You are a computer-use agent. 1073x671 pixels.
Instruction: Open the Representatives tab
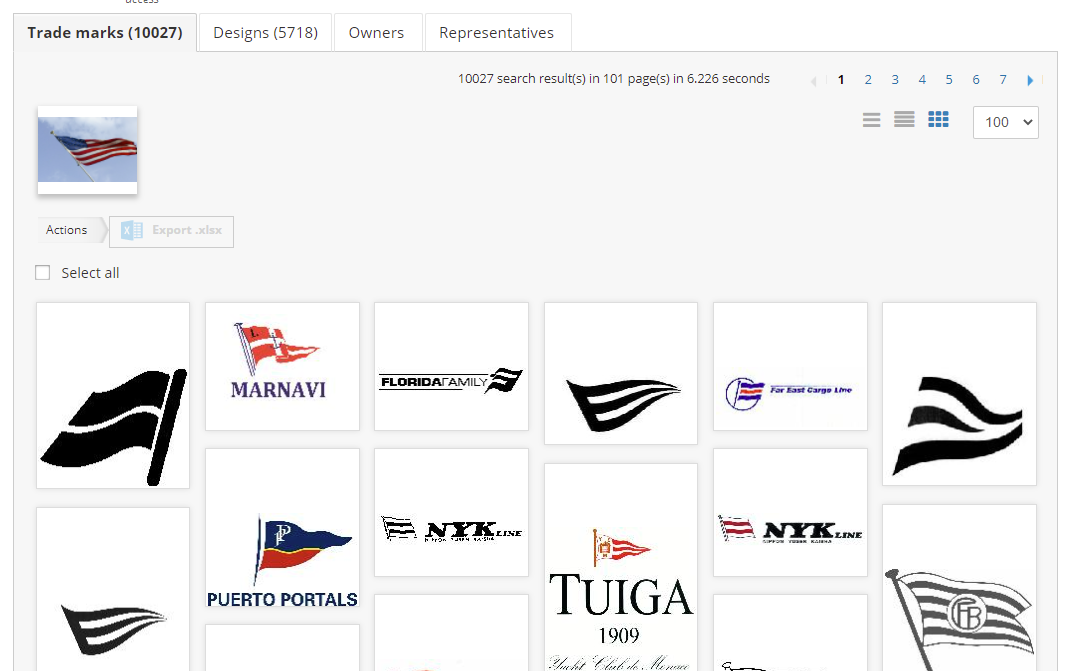point(497,33)
